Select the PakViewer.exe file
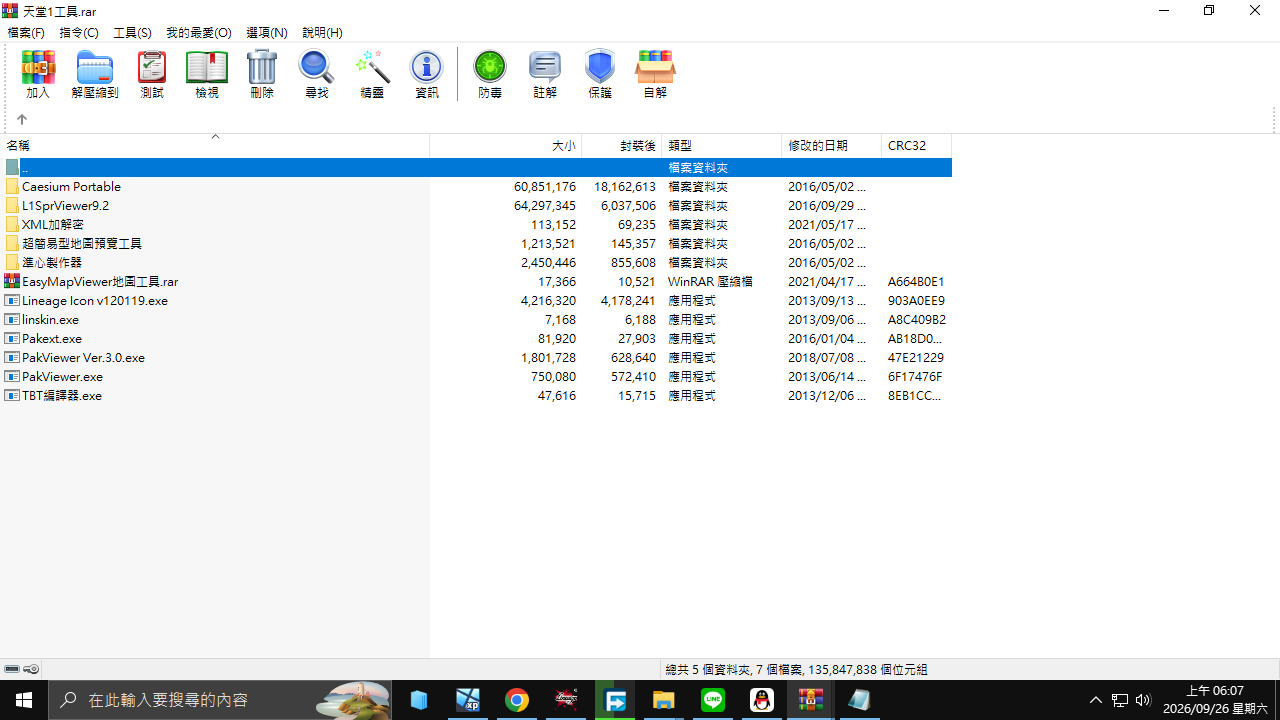Image resolution: width=1280 pixels, height=720 pixels. point(62,376)
